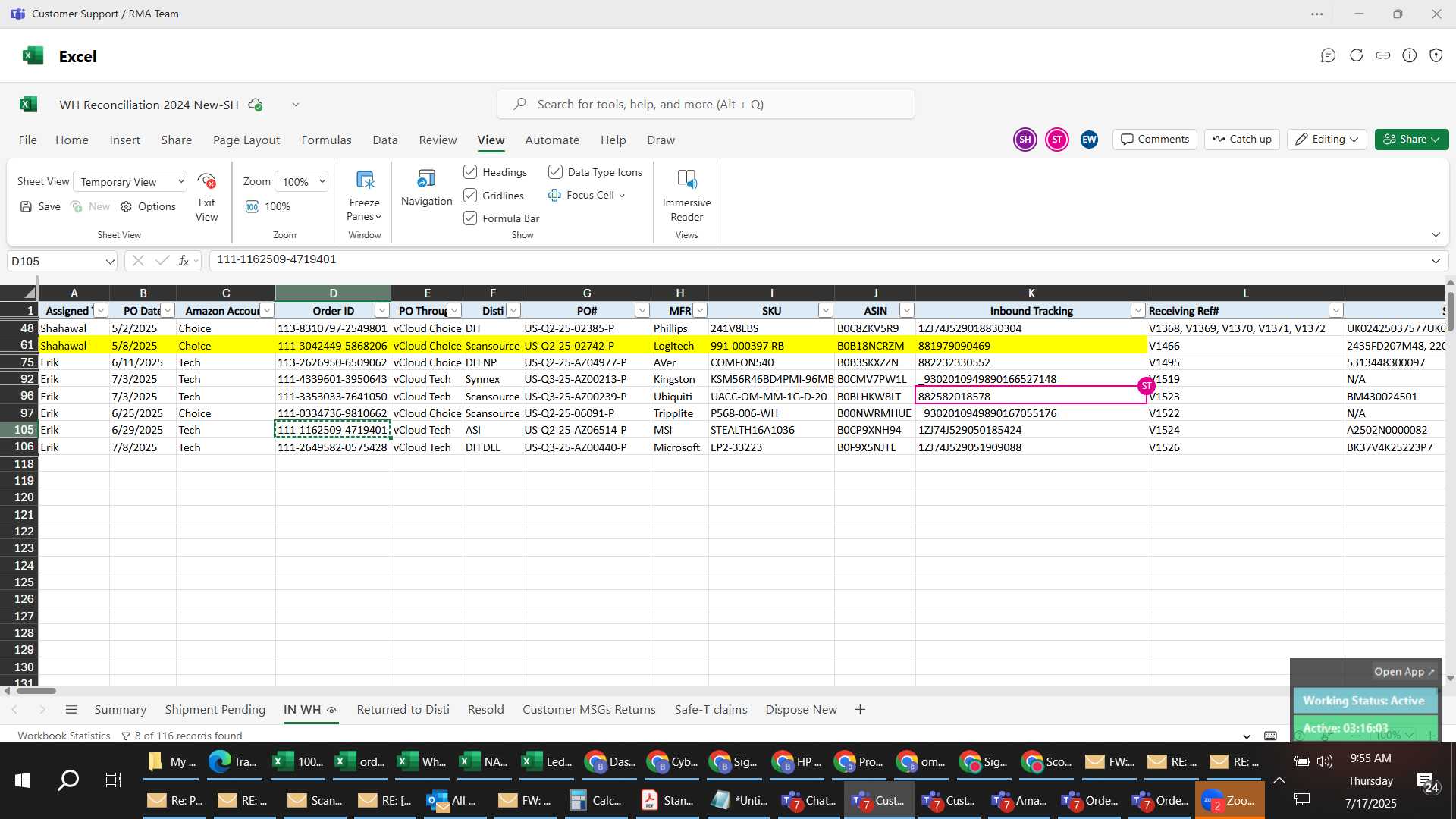
Task: Open filter dropdown for Order ID column
Action: 382,311
